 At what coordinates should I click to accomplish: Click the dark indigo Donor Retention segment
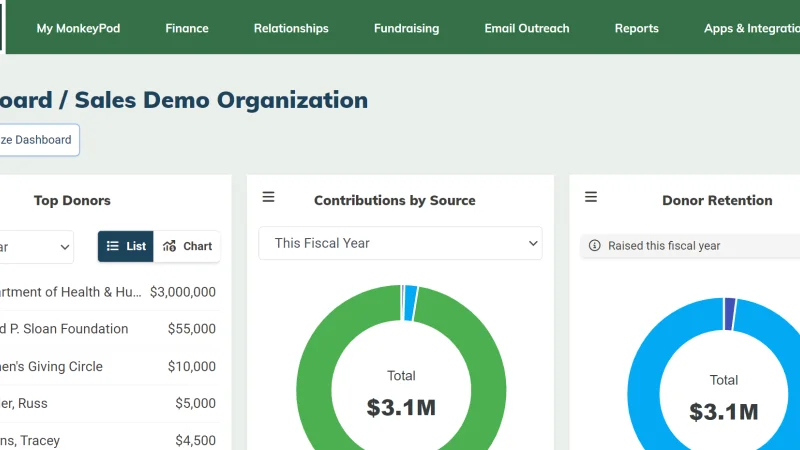pyautogui.click(x=730, y=314)
